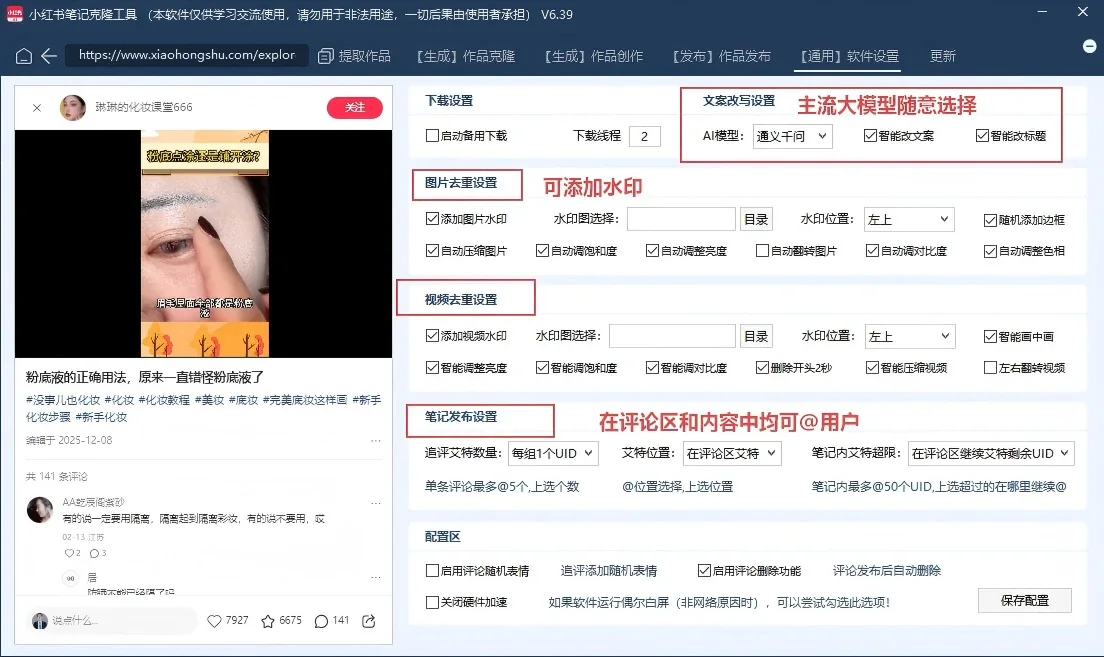Open video 水印位置 dropdown 左上
The height and width of the screenshot is (657, 1104).
[x=909, y=336]
